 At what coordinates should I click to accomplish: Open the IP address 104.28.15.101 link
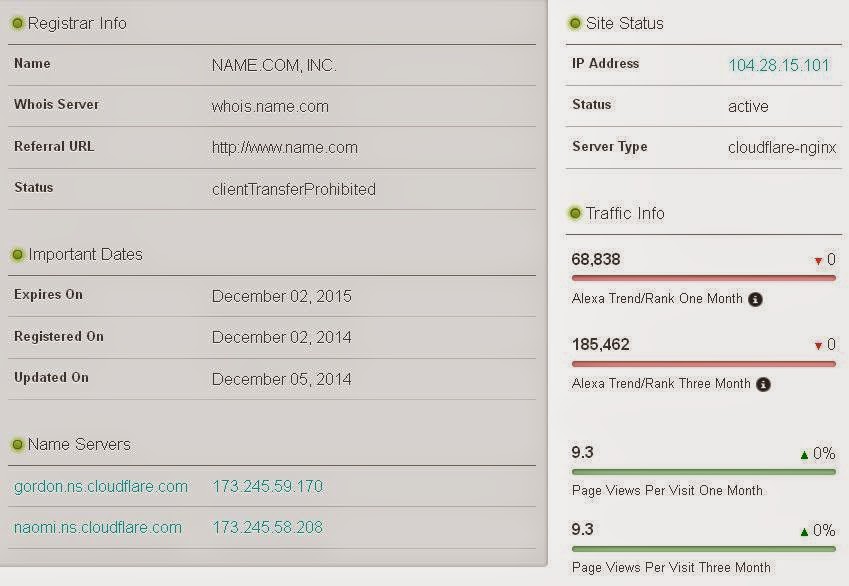tap(779, 66)
